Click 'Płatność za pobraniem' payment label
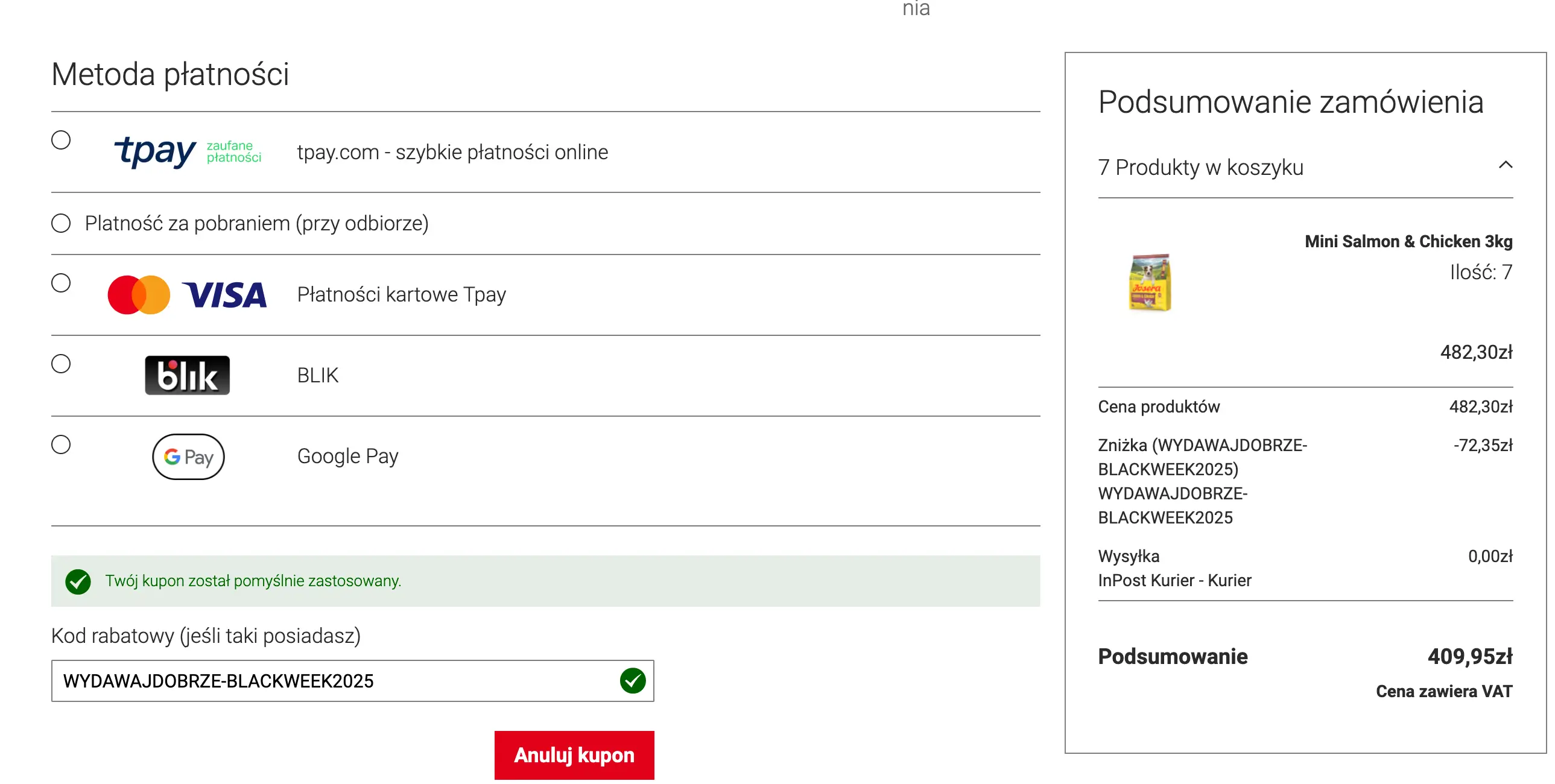 (256, 223)
